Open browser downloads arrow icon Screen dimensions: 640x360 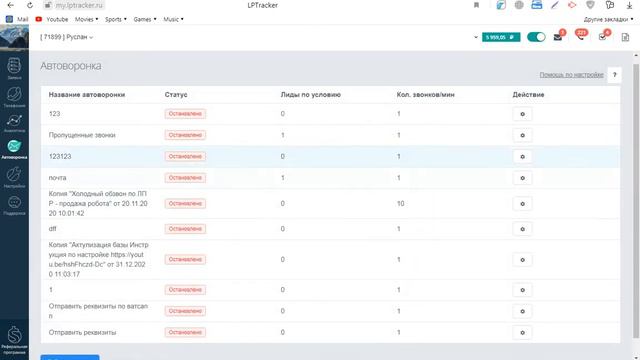pos(629,5)
